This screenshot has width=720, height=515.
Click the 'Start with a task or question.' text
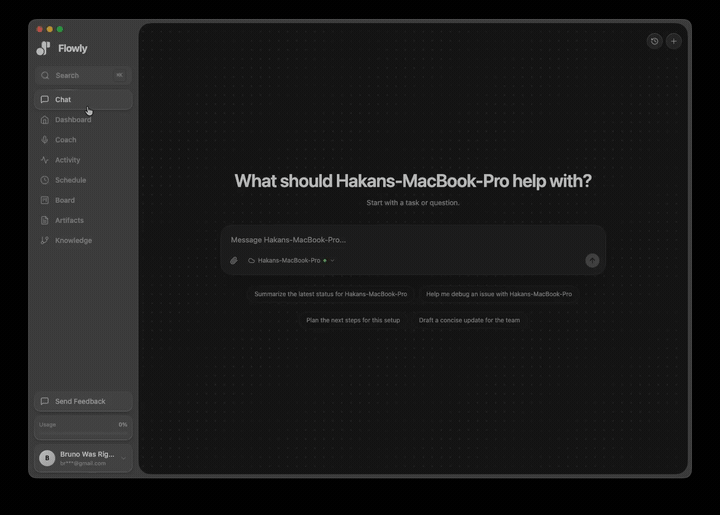413,203
